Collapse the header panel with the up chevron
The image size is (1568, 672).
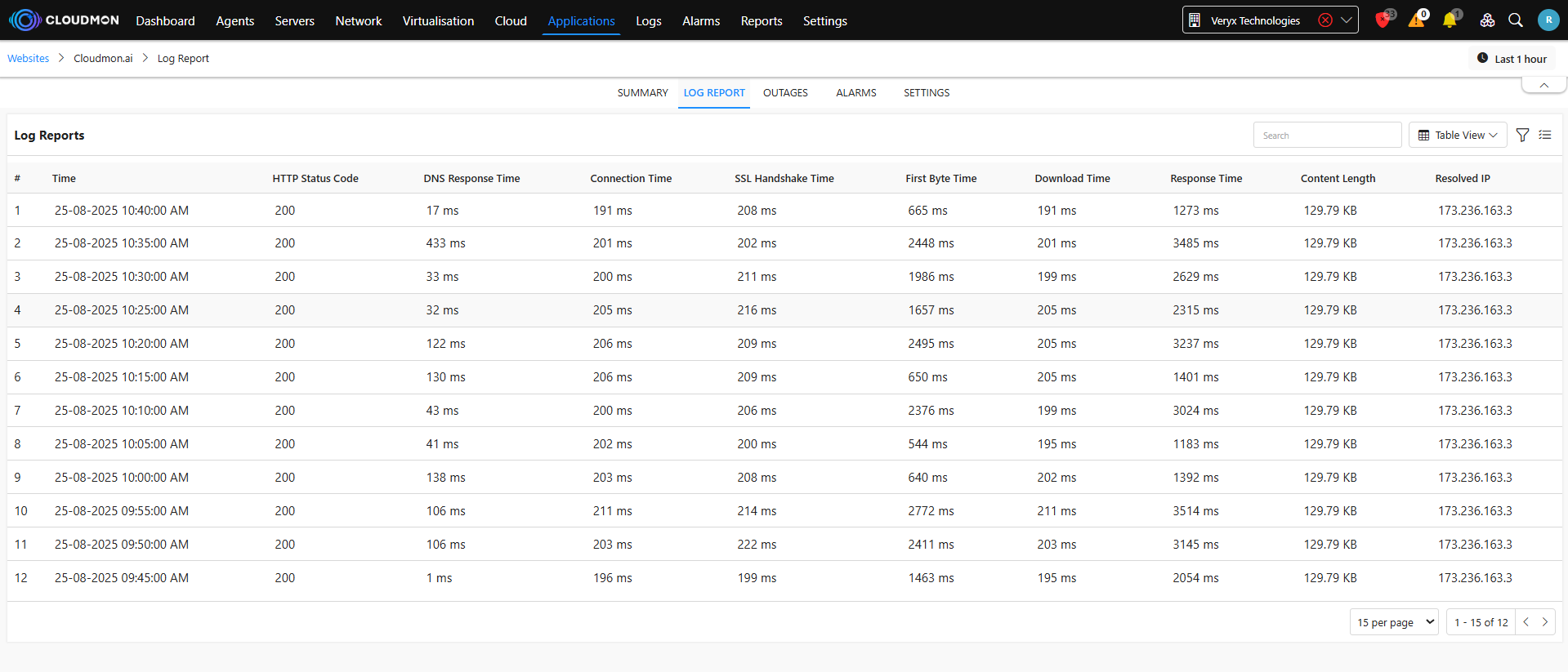1543,85
